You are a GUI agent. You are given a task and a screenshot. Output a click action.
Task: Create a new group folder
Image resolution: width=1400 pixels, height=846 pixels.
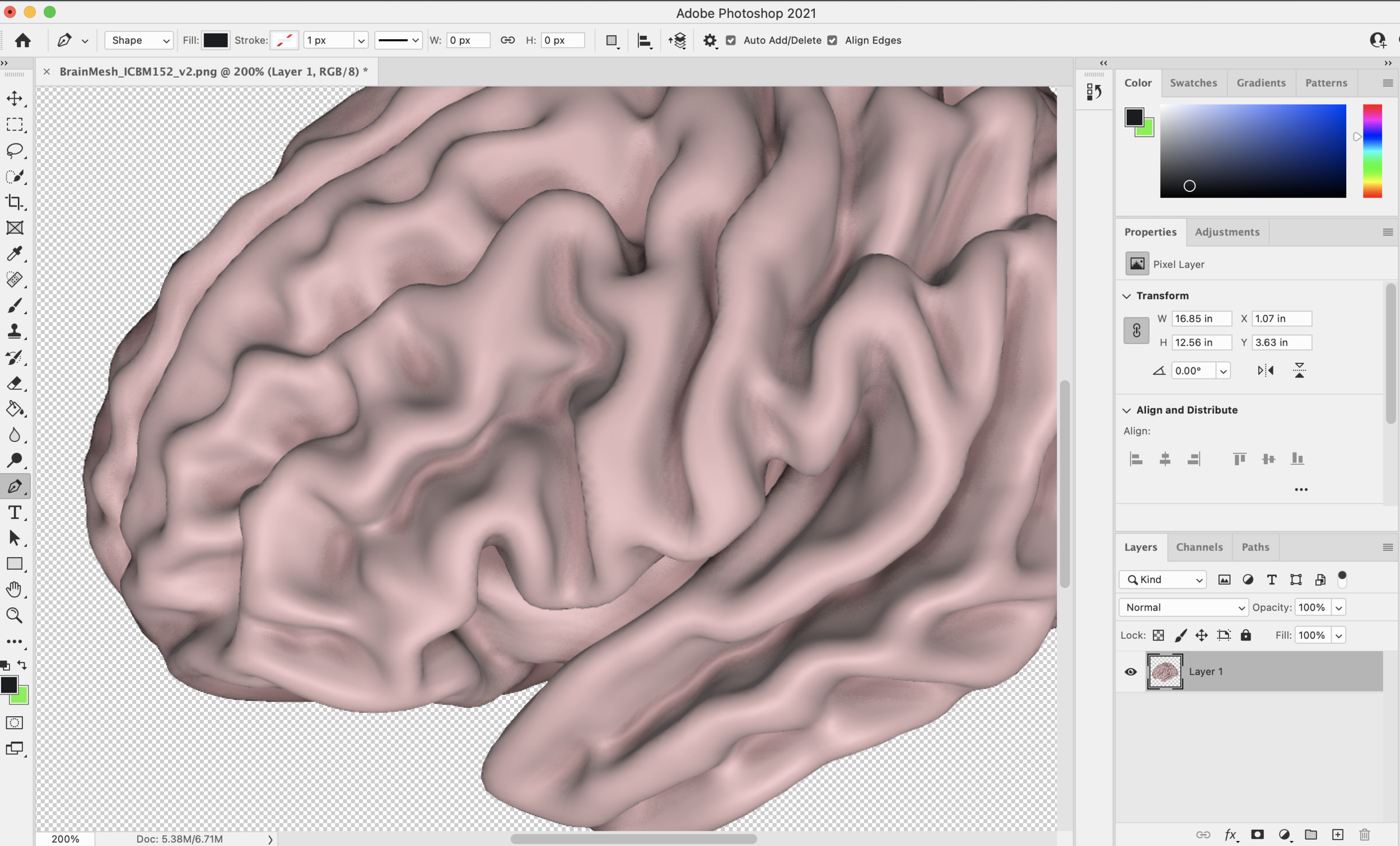(1311, 835)
